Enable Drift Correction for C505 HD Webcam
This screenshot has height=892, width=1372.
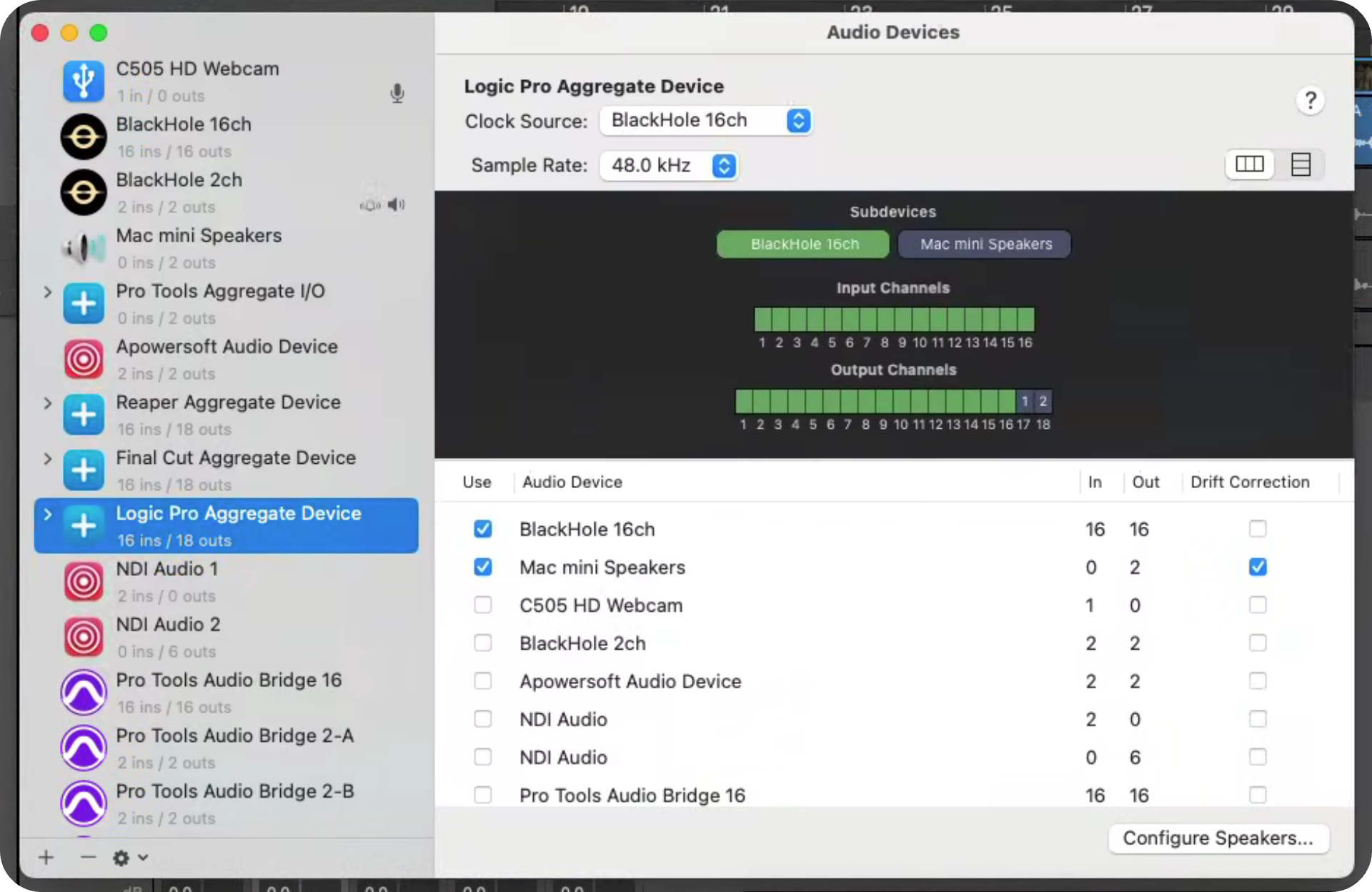pos(1258,605)
